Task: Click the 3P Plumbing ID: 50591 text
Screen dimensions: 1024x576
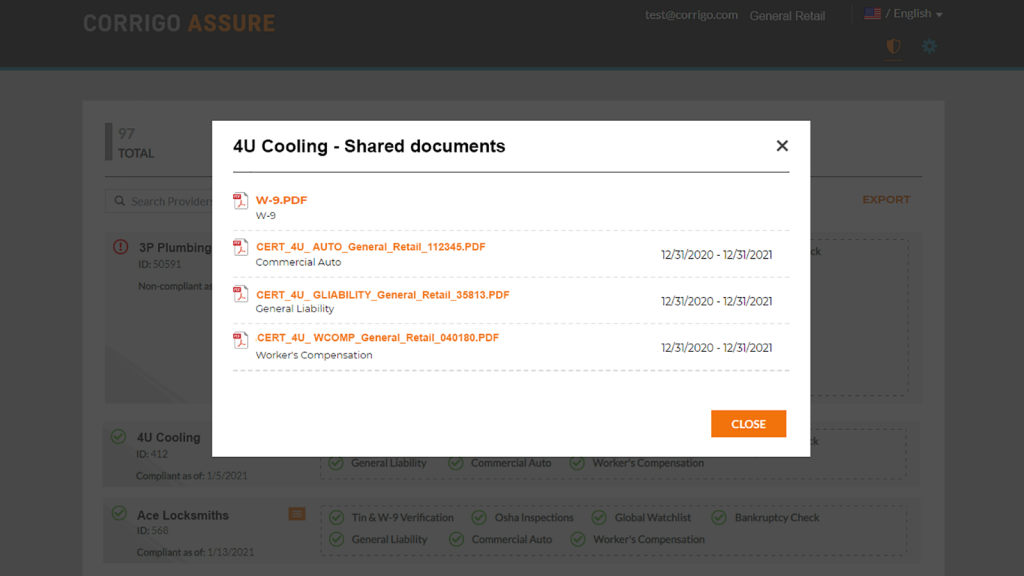Action: (x=159, y=264)
